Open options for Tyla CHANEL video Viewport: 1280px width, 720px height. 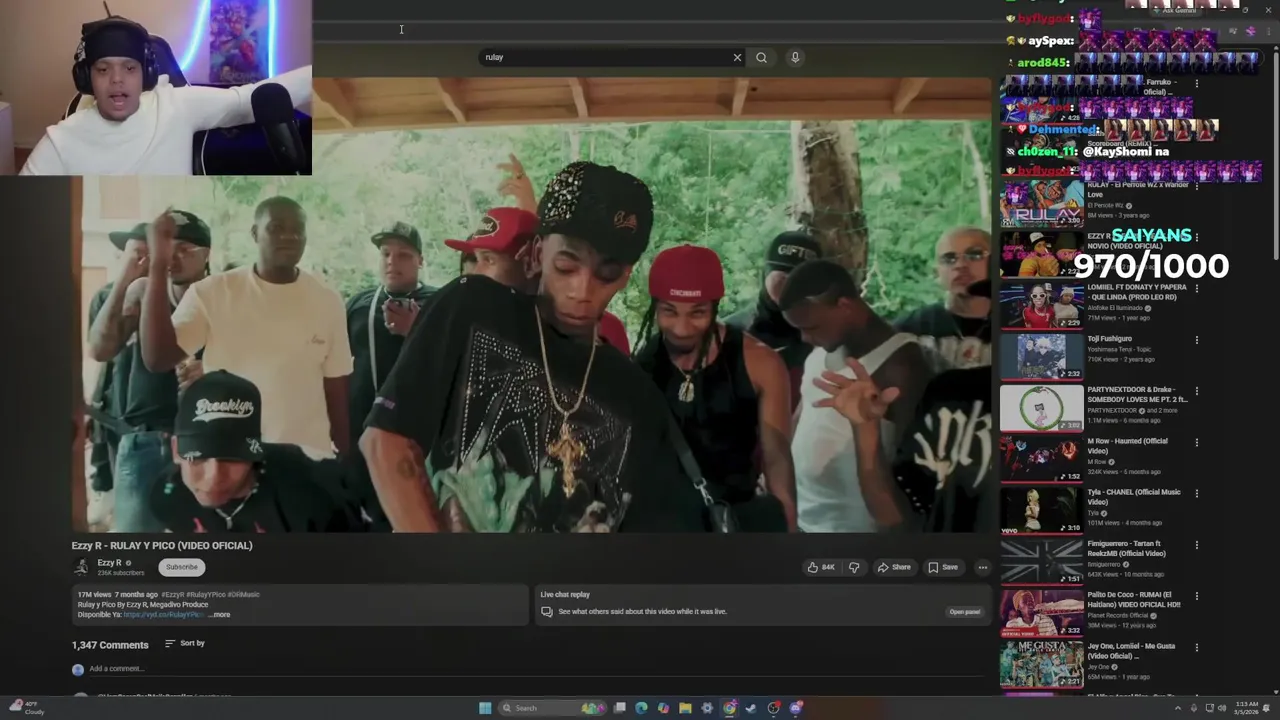[x=1197, y=493]
